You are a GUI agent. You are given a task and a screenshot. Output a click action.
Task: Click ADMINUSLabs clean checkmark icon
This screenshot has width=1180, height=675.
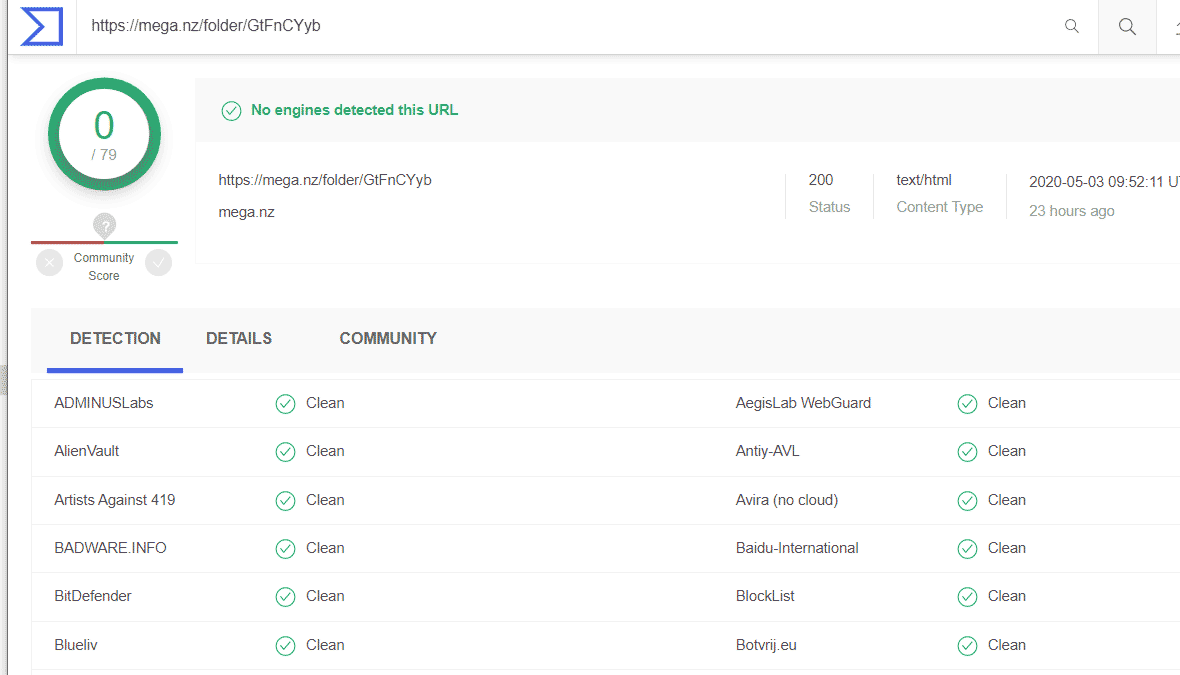point(285,404)
